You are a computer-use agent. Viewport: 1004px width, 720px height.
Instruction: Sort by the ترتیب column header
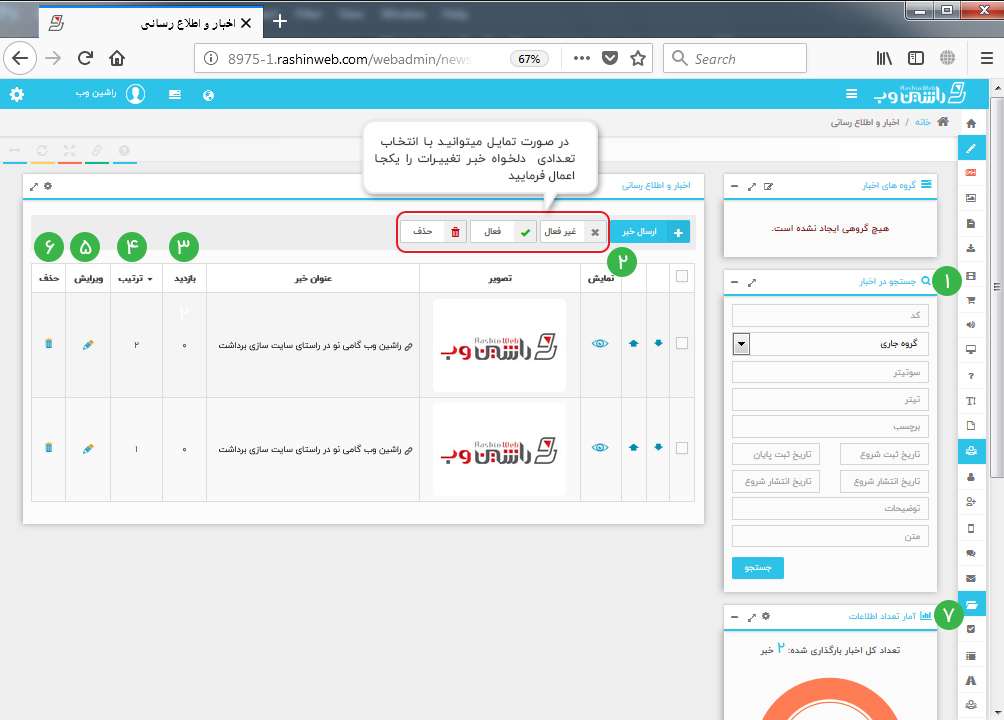pos(135,279)
